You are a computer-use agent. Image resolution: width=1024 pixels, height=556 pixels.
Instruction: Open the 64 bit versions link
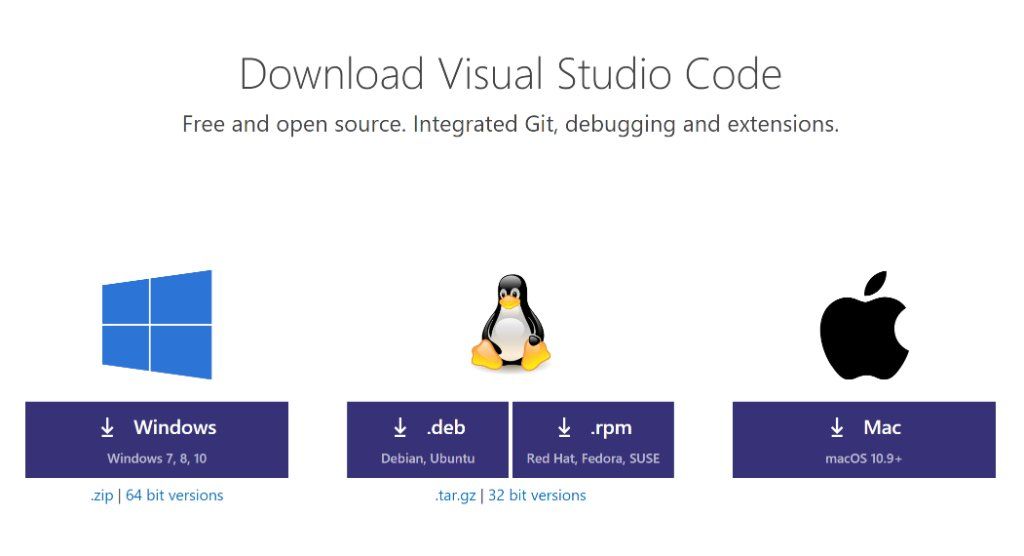(x=174, y=495)
